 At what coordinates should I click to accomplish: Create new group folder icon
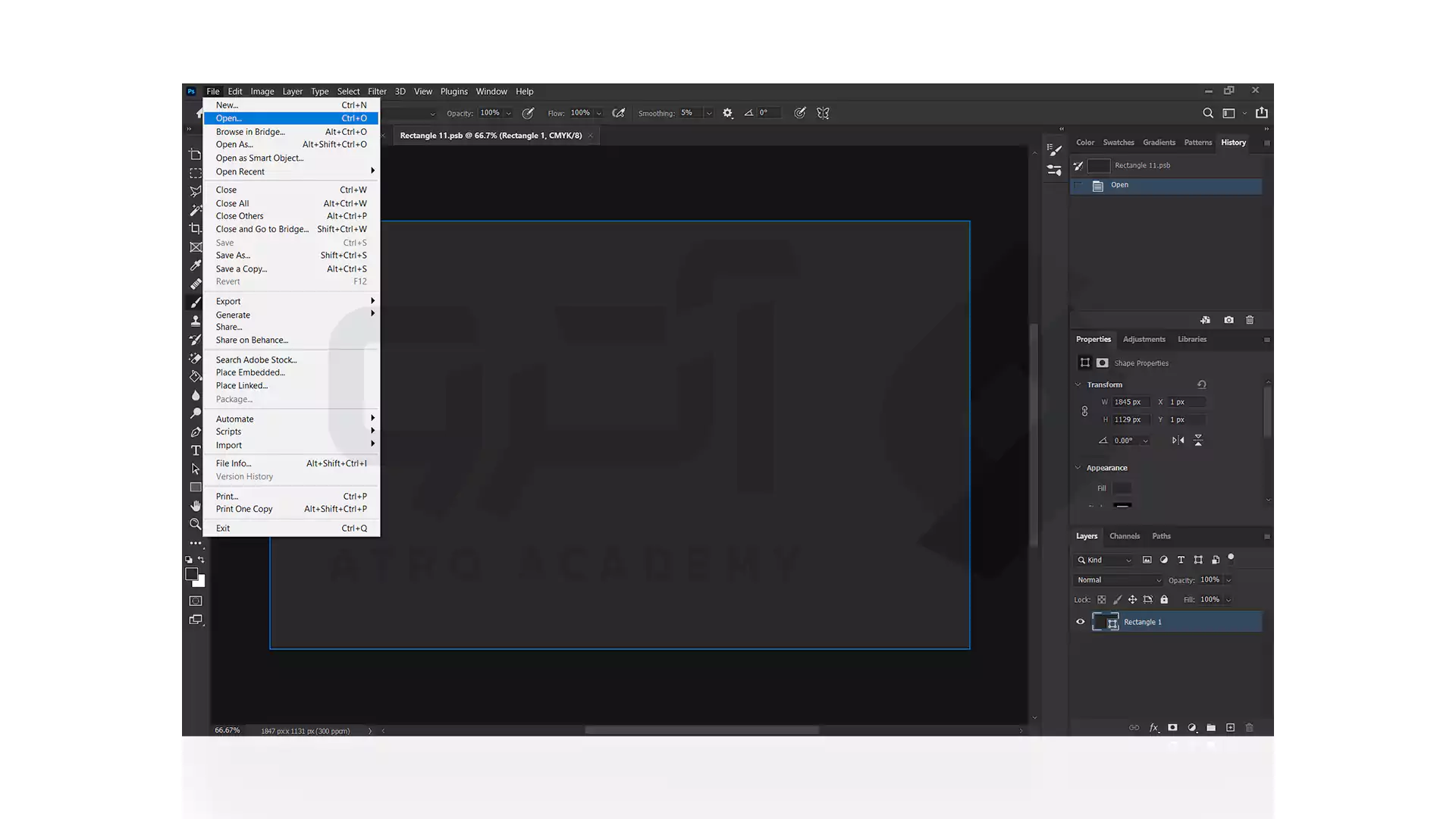pyautogui.click(x=1211, y=728)
